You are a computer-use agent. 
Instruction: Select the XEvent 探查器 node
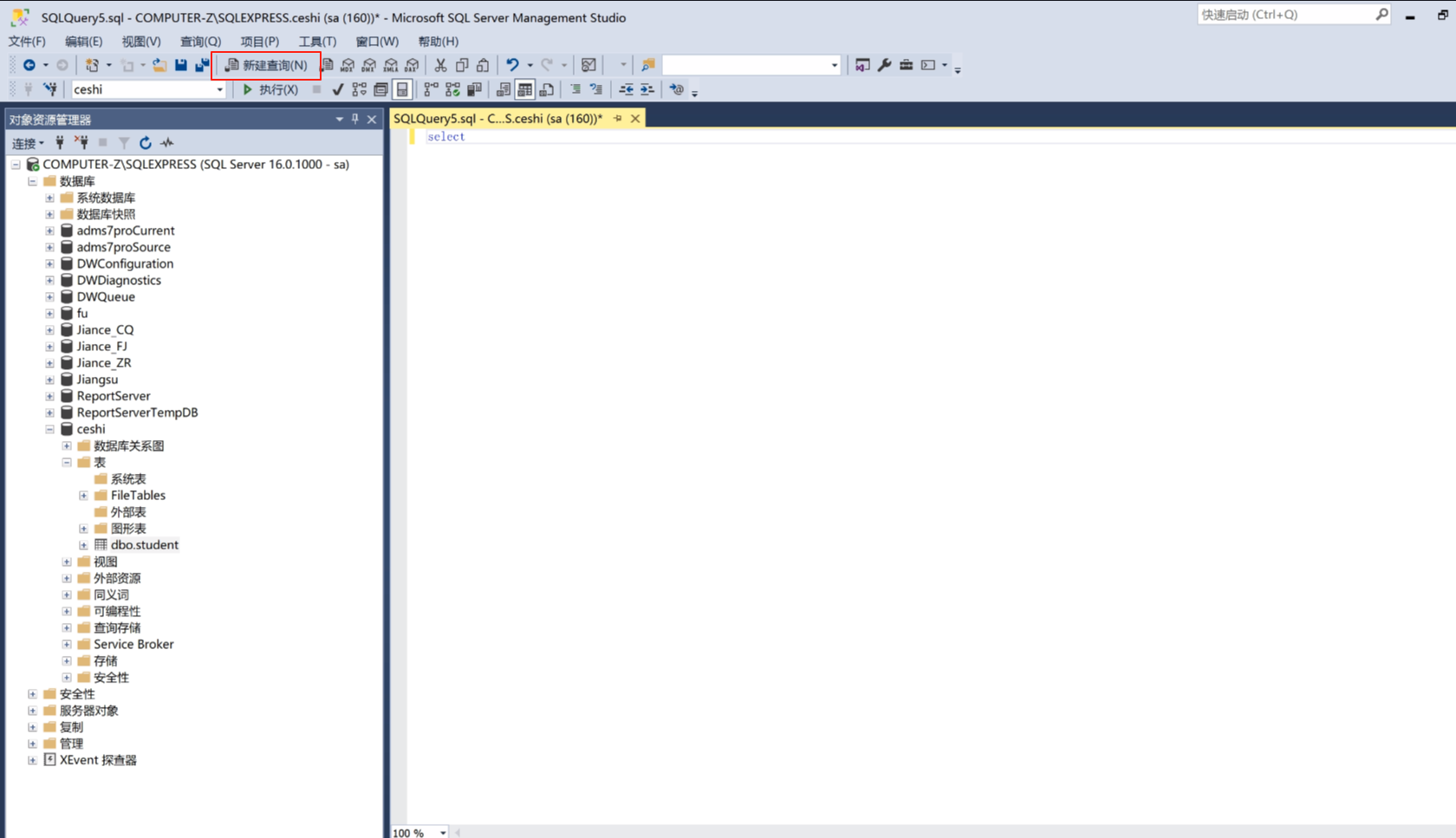98,760
